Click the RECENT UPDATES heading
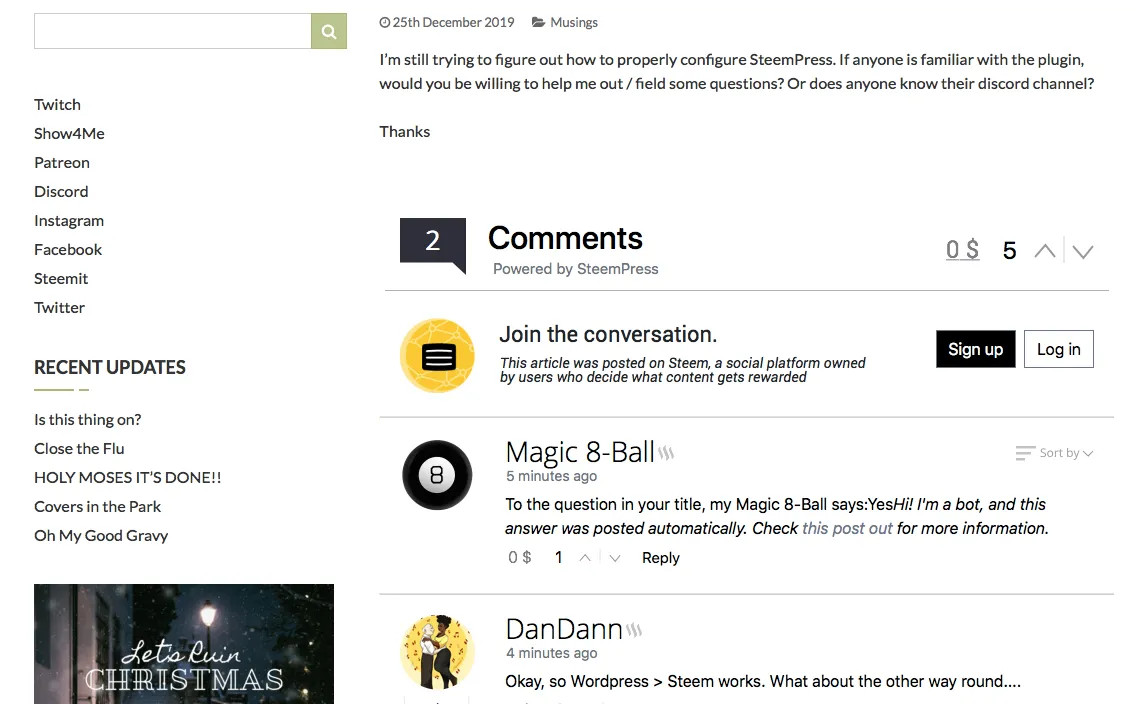The height and width of the screenshot is (704, 1137). pos(109,368)
